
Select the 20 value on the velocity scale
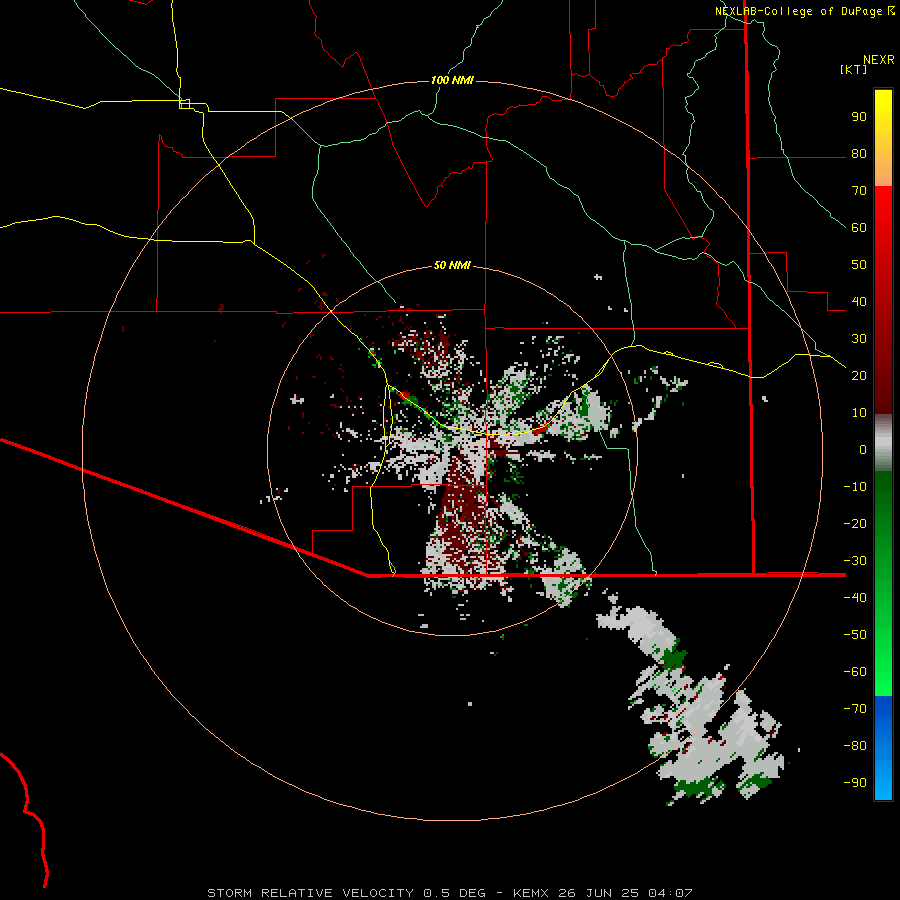(859, 376)
